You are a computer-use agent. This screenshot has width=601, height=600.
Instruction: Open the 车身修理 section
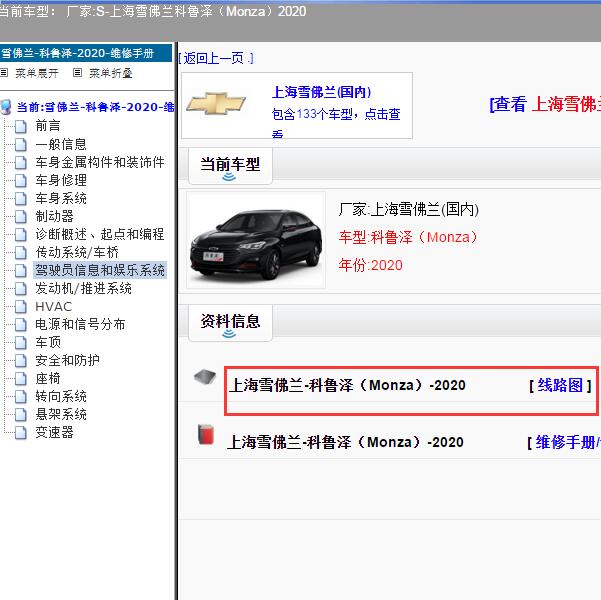61,180
